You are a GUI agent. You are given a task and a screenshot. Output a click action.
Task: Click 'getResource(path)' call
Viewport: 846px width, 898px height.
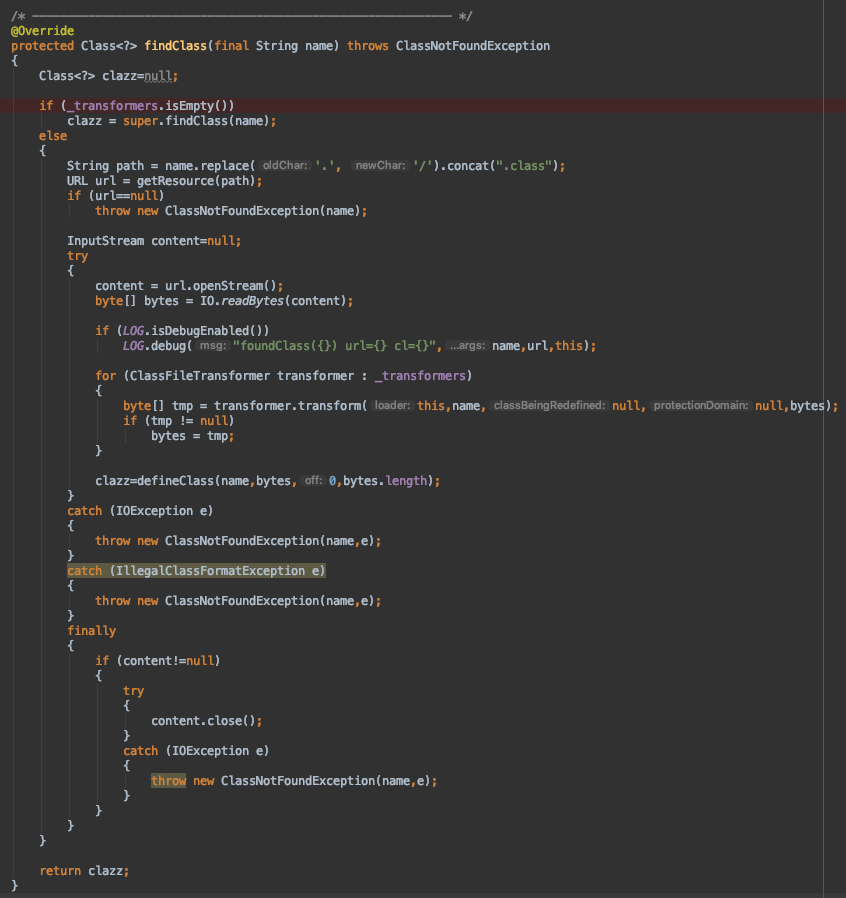tap(195, 181)
